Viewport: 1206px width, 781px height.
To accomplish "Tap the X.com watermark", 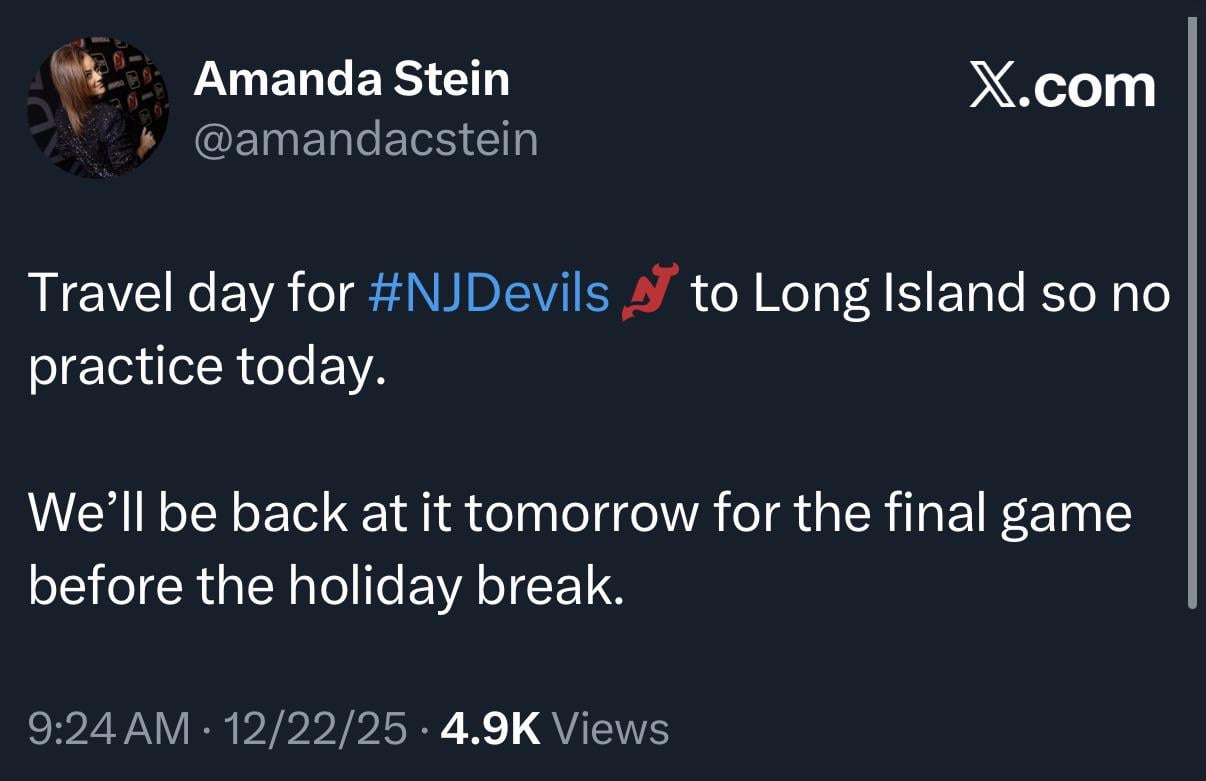I will point(1063,87).
